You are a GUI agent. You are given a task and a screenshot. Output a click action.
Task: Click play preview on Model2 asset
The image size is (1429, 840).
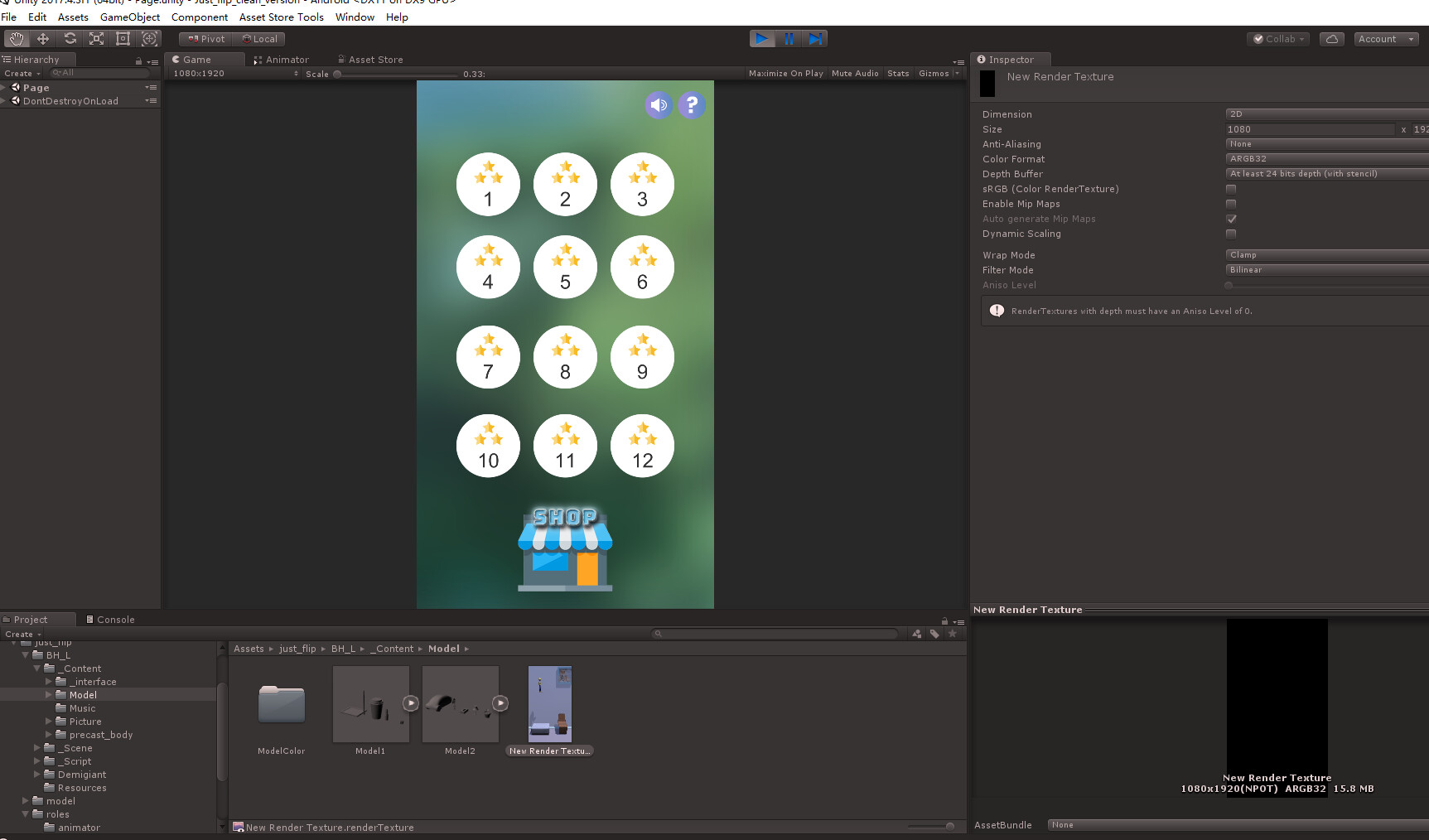(x=500, y=703)
